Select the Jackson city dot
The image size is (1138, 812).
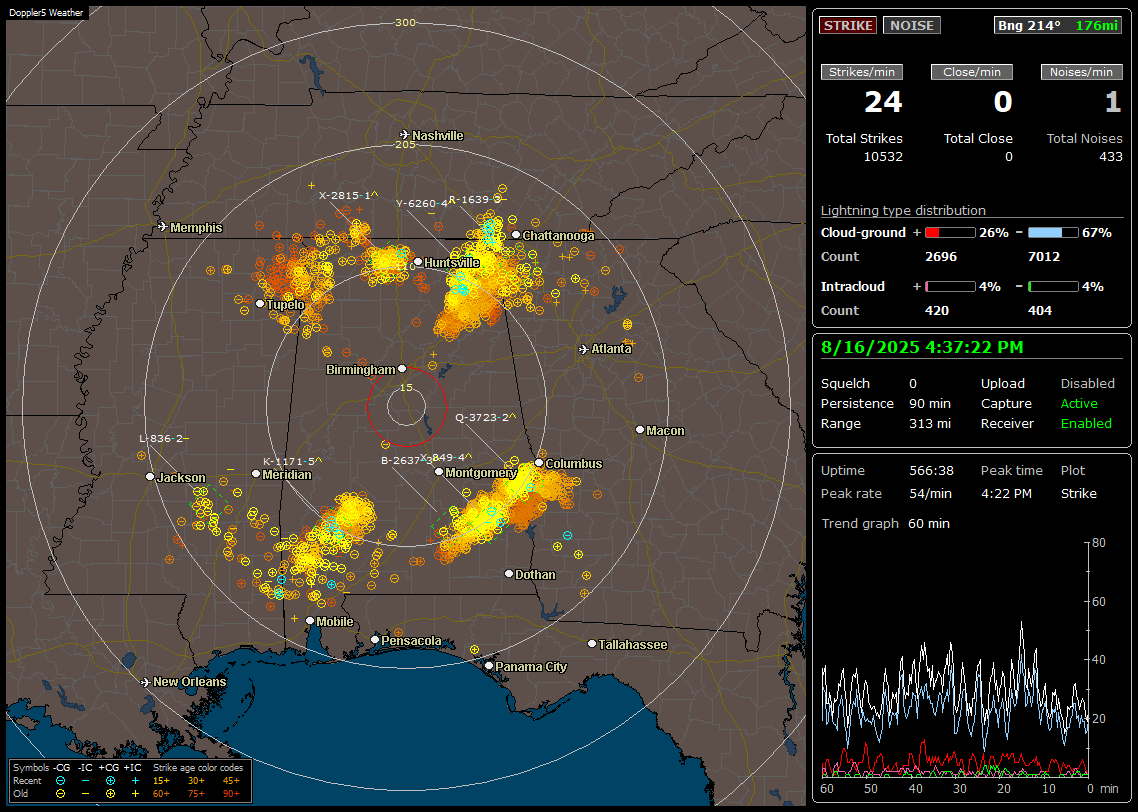click(x=150, y=477)
